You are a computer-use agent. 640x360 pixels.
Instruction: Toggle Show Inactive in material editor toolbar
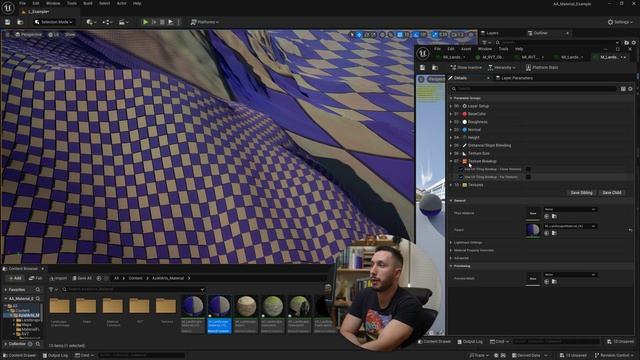click(x=466, y=67)
